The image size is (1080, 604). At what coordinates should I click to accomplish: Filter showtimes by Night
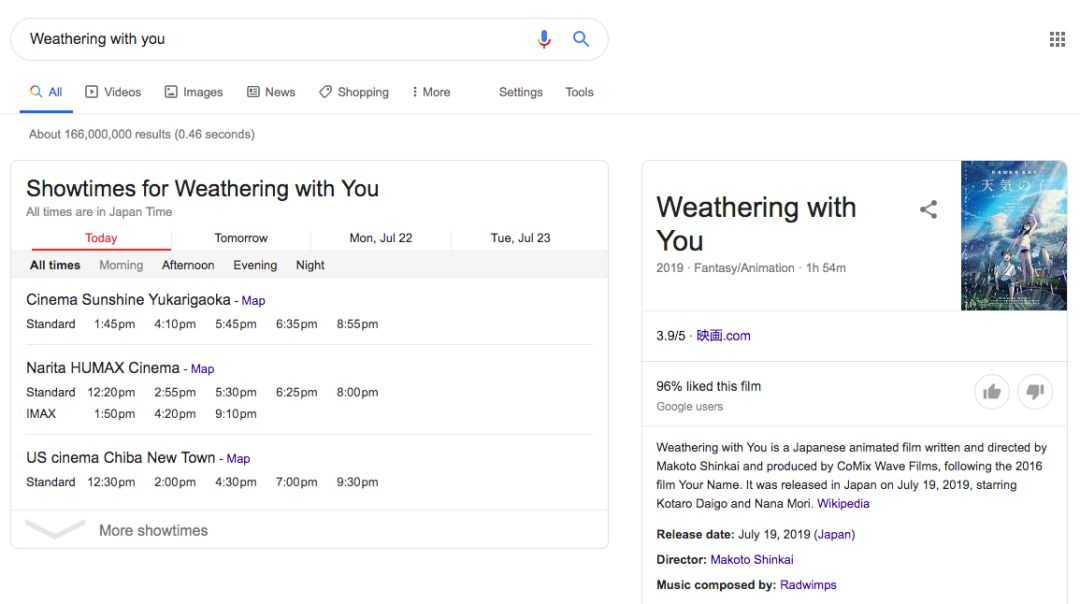pyautogui.click(x=310, y=265)
